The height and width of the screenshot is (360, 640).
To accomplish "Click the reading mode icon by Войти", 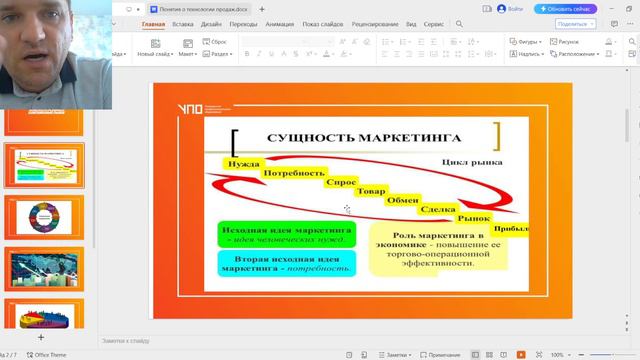I will tap(487, 9).
